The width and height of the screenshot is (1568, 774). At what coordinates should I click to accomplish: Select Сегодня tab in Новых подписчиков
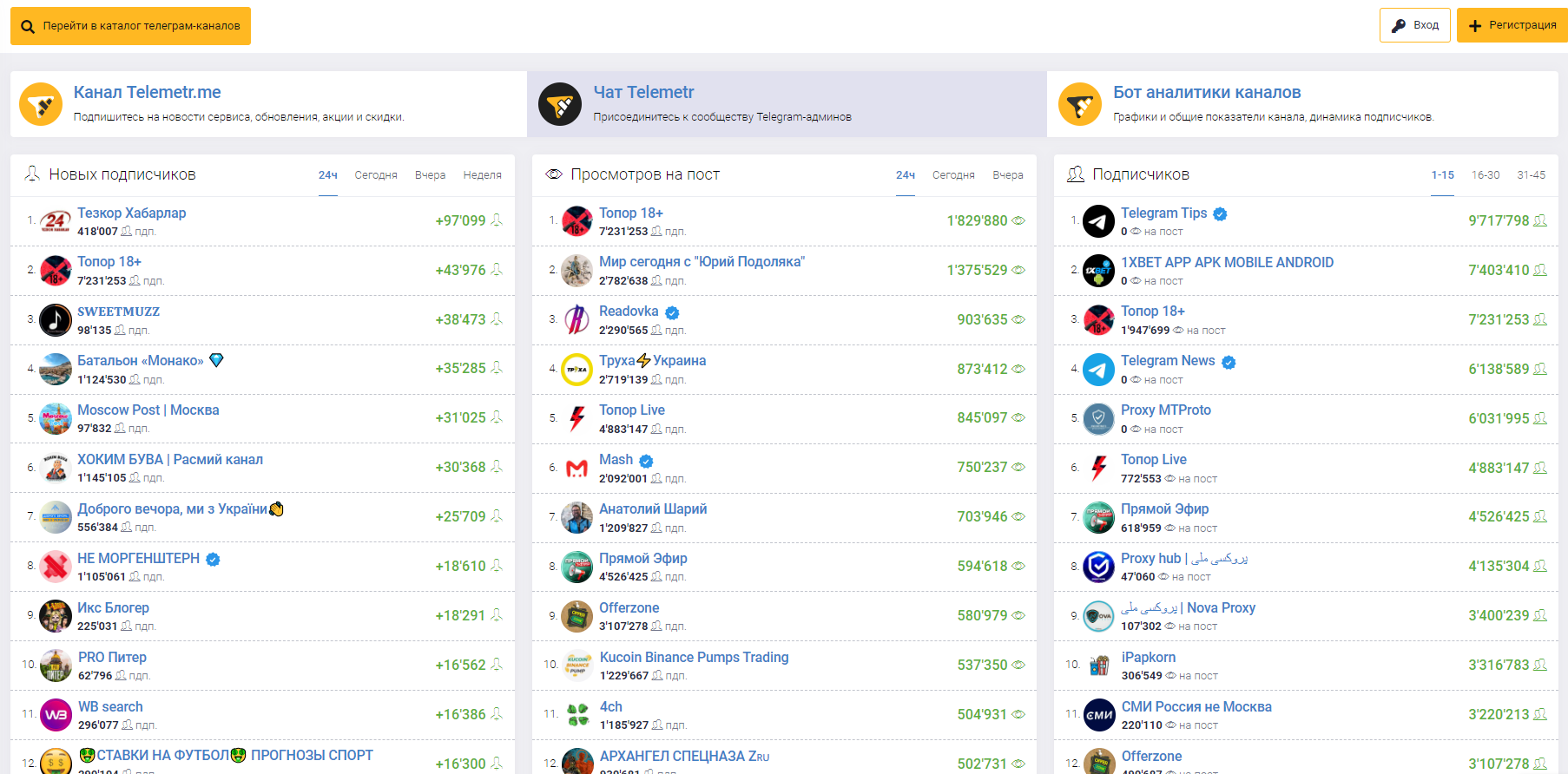click(376, 174)
